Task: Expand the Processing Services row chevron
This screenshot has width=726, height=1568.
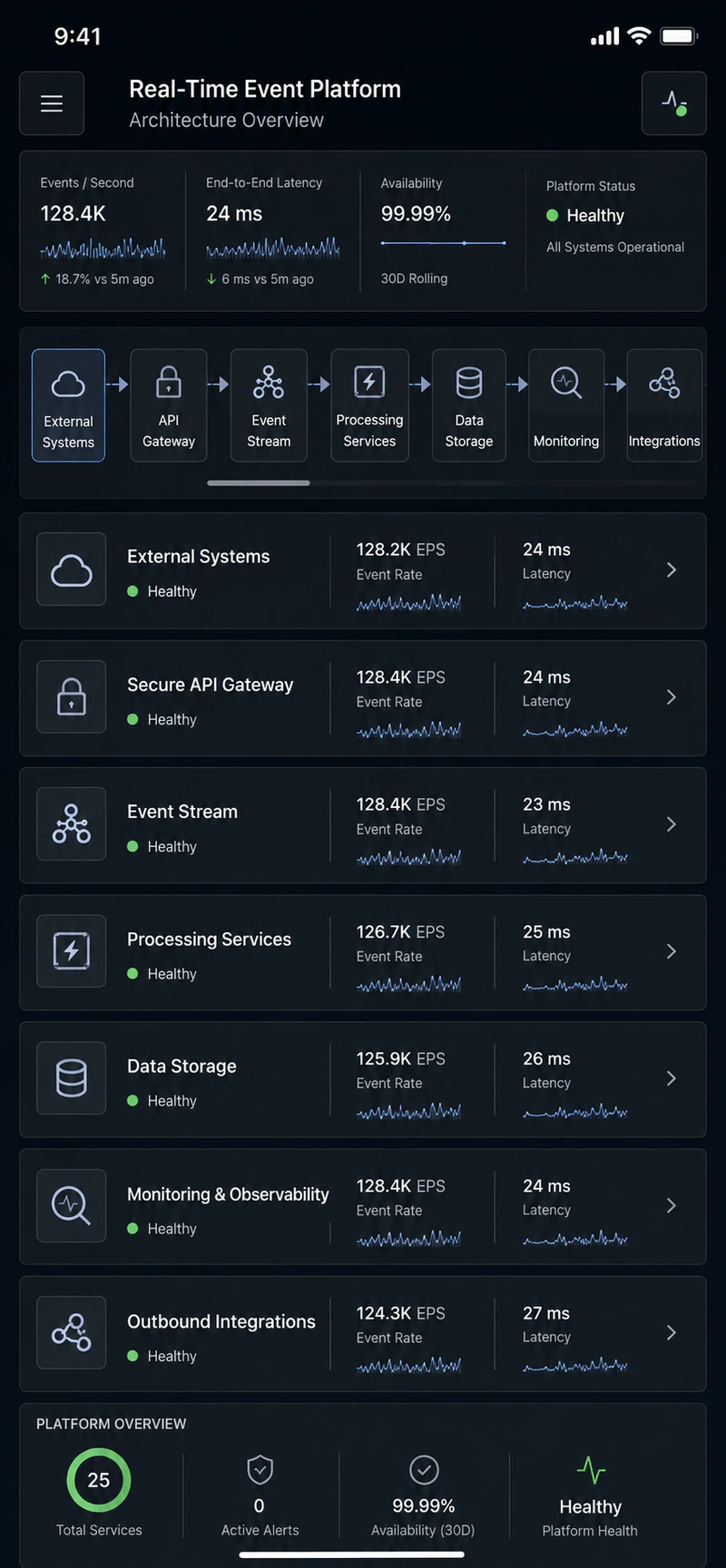Action: tap(672, 951)
